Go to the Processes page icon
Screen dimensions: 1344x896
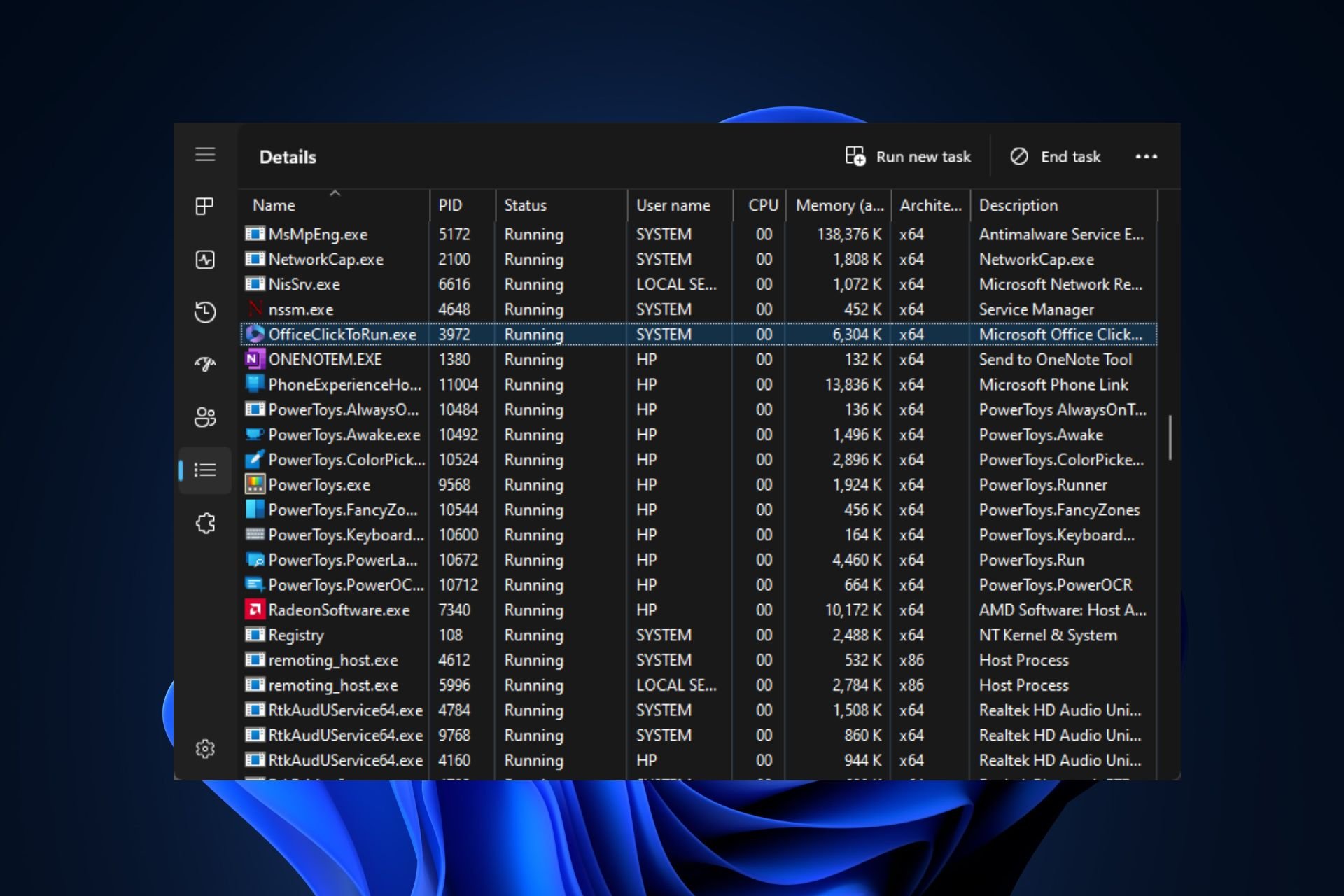[205, 206]
